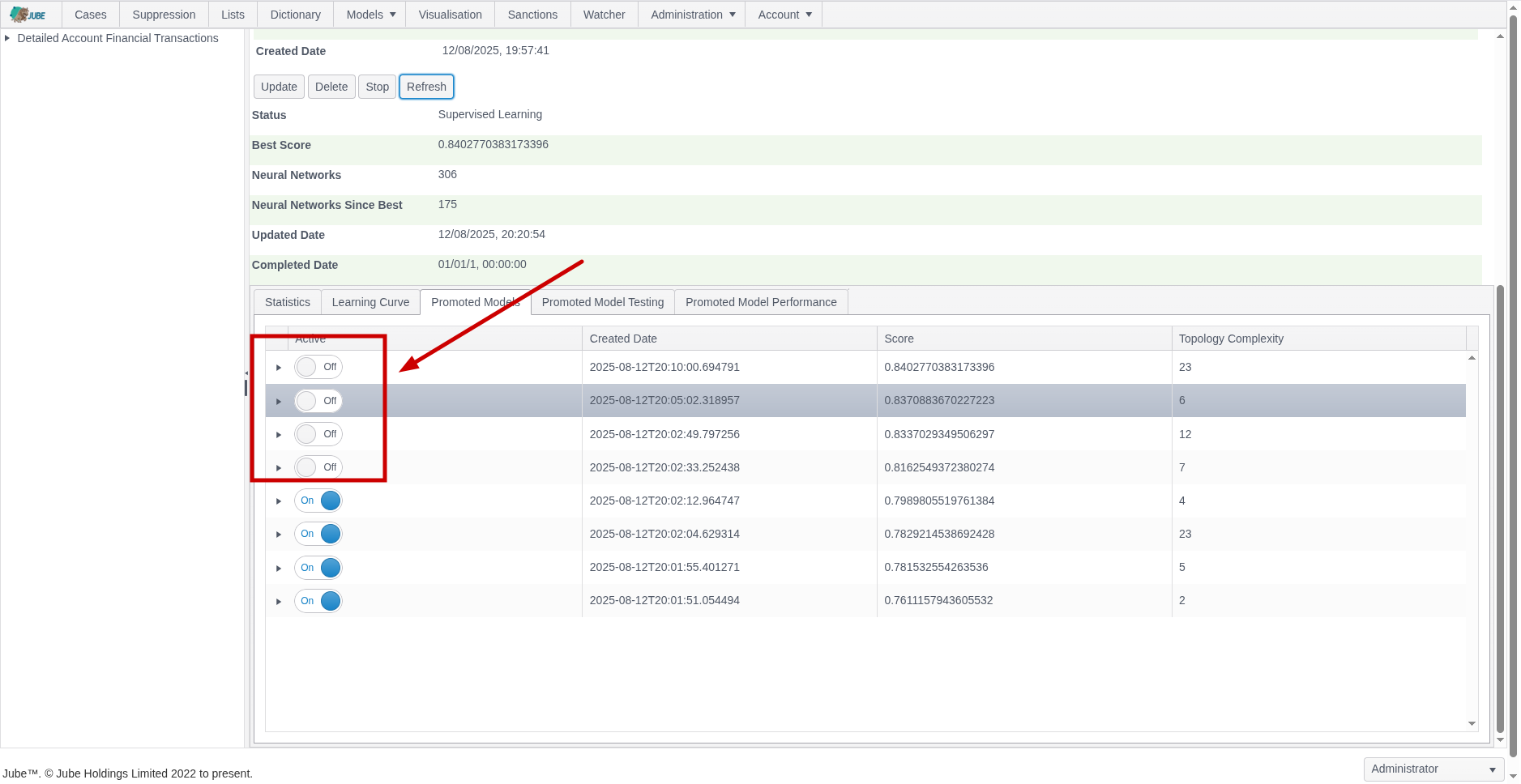Toggle active switch for score 0.8162549372380274
This screenshot has height=784, width=1521.
pyautogui.click(x=318, y=467)
